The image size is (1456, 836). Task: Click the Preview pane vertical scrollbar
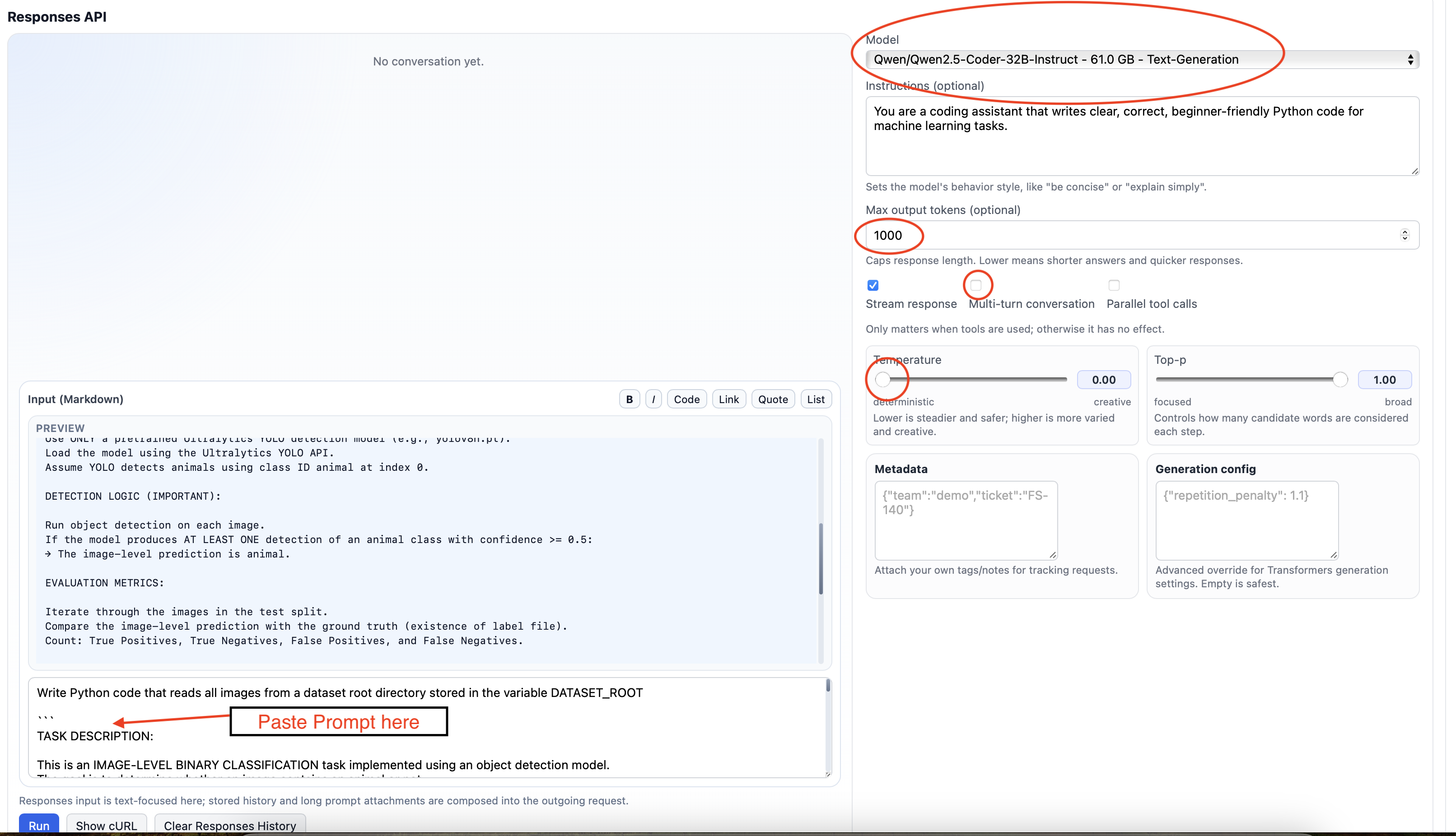tap(821, 558)
